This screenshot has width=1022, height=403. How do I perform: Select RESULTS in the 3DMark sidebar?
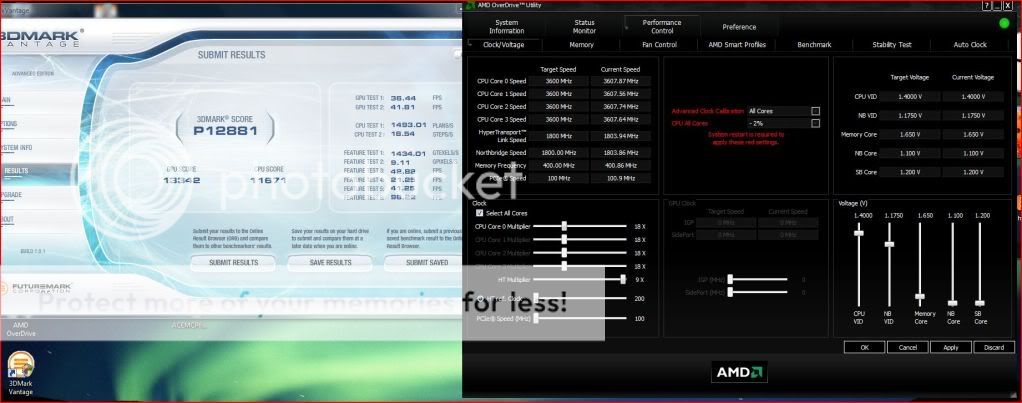16,171
